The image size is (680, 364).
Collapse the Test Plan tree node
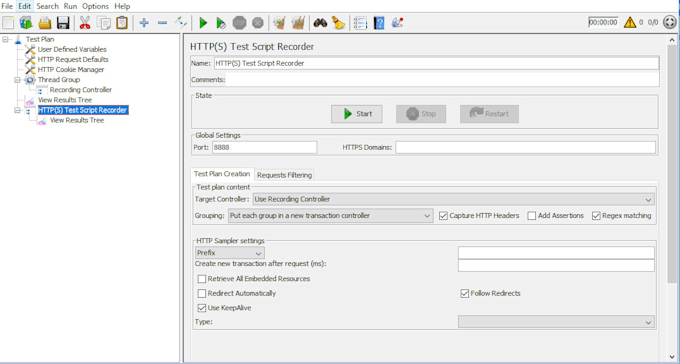(x=5, y=39)
